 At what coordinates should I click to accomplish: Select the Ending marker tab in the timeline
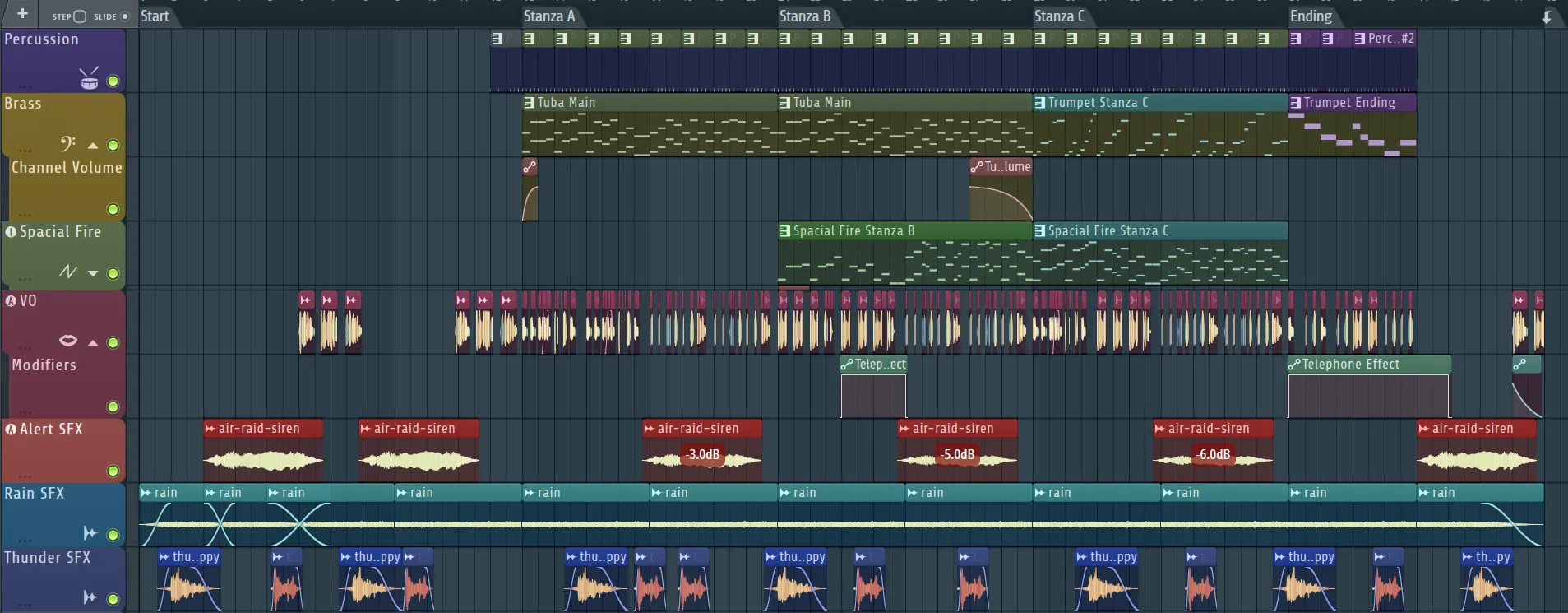[x=1311, y=16]
